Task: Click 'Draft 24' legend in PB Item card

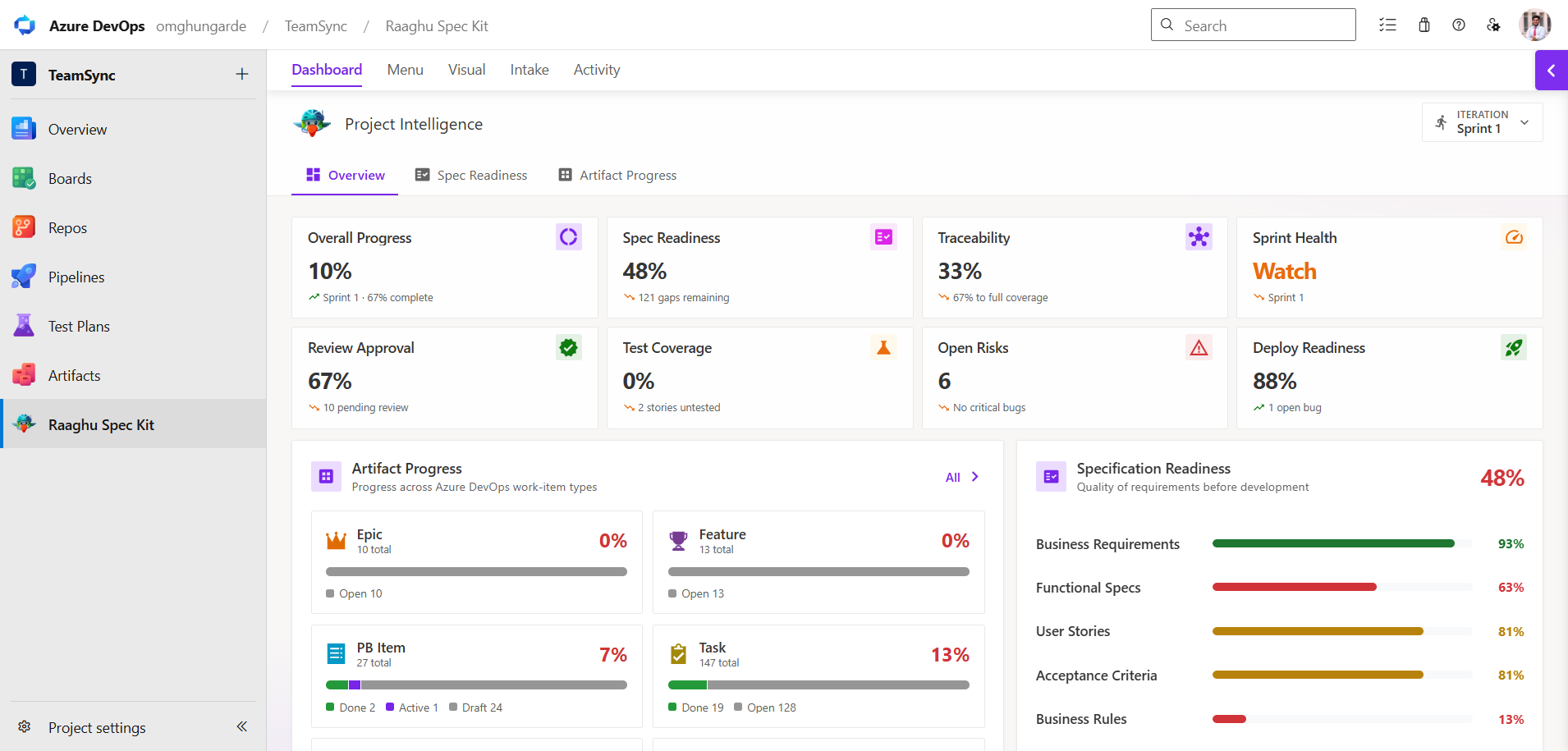Action: pyautogui.click(x=476, y=707)
